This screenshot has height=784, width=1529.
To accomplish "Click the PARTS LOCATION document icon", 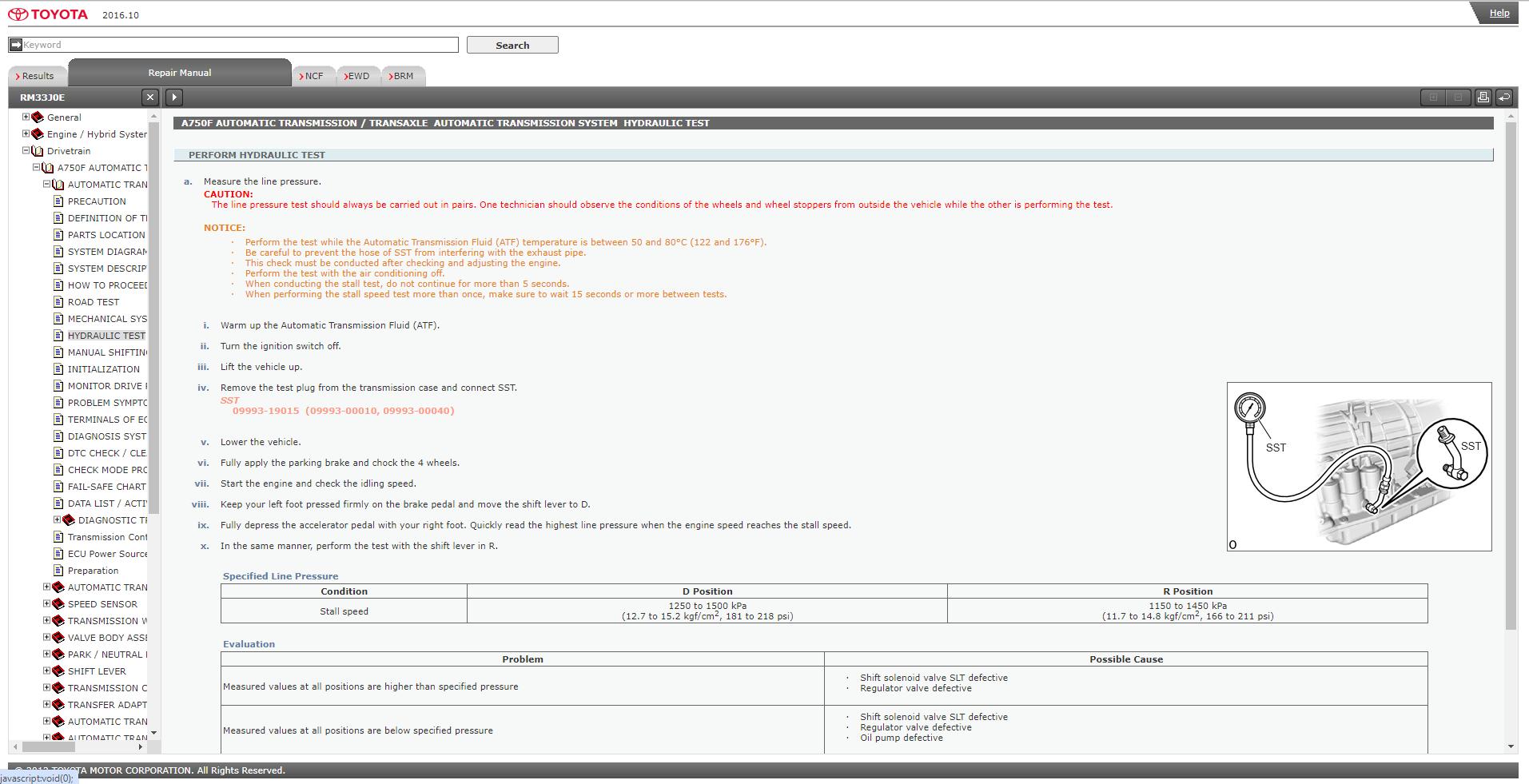I will tap(58, 235).
